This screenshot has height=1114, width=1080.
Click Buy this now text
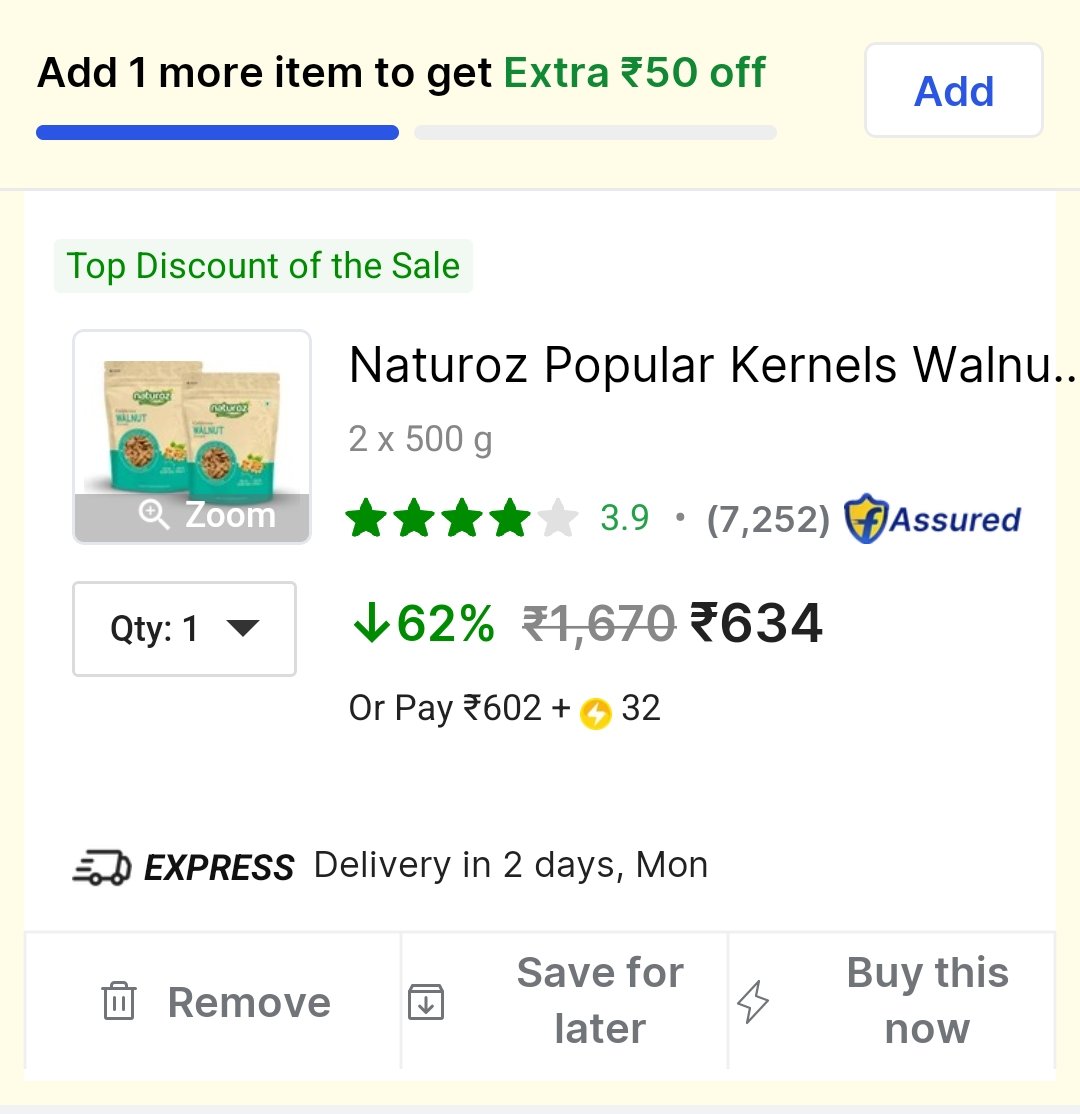tap(927, 1000)
